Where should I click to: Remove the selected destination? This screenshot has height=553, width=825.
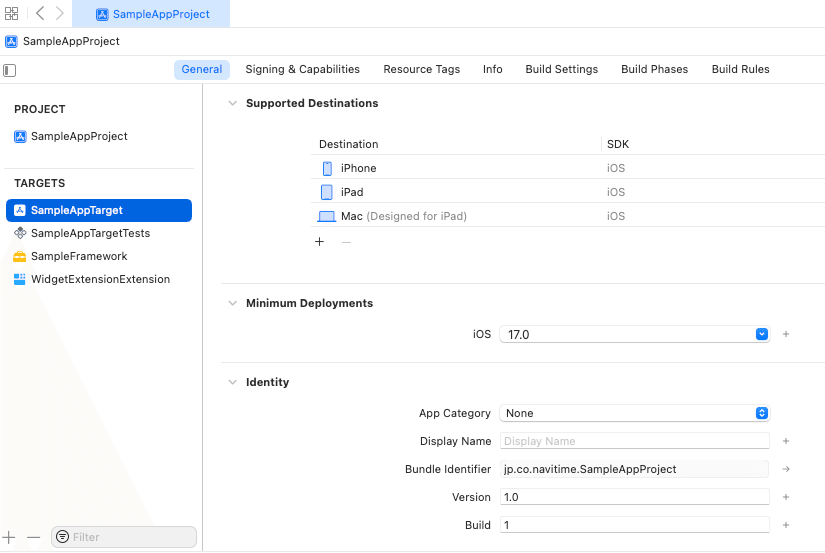(346, 242)
